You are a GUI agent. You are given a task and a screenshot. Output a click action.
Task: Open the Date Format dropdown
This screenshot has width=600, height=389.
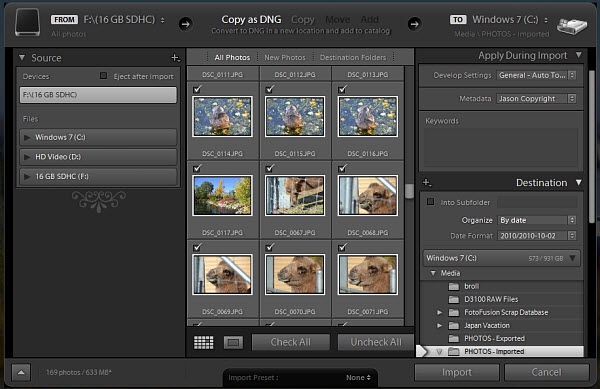536,236
